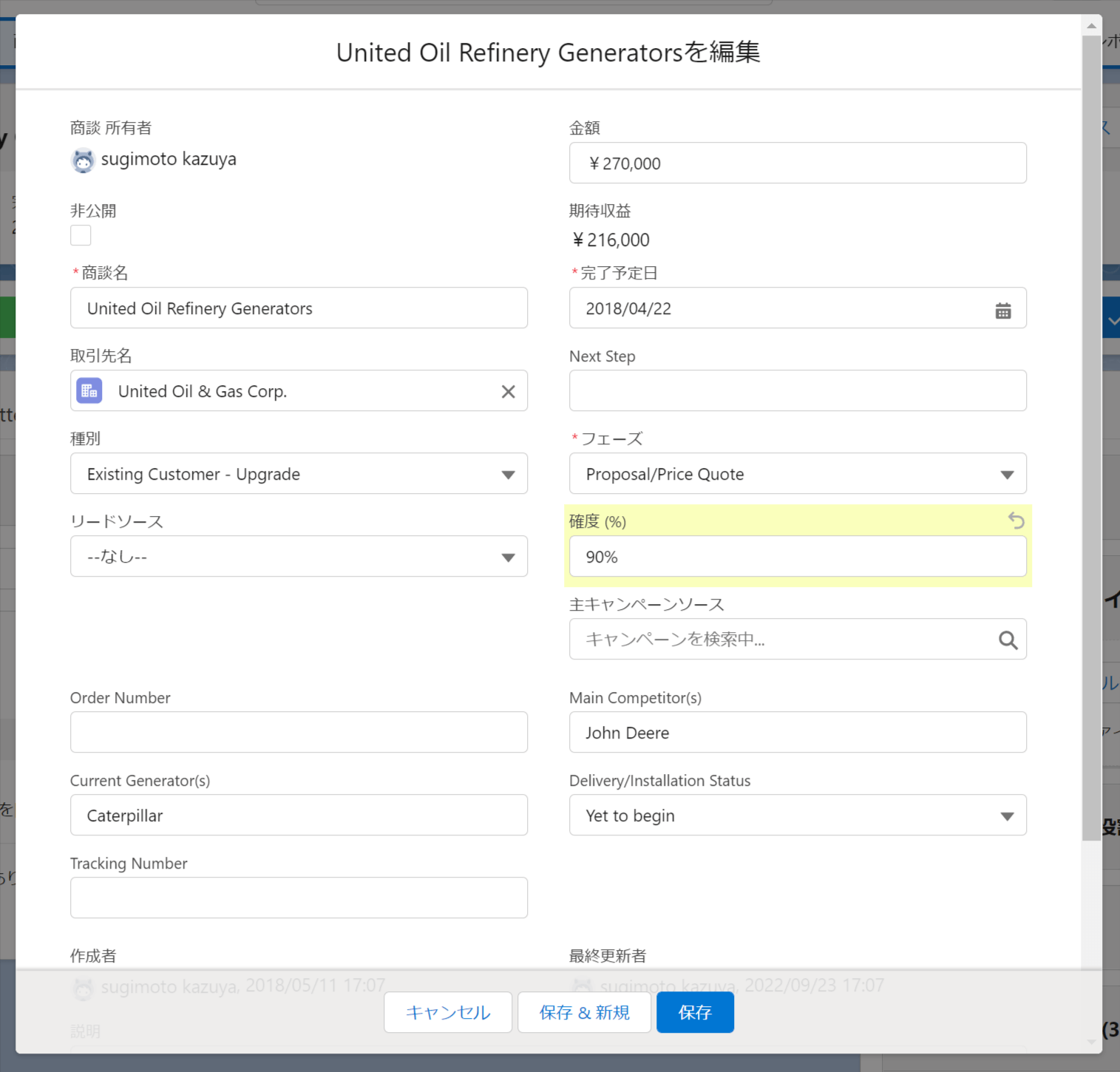The height and width of the screenshot is (1072, 1120).
Task: Click the 保存 & 新規 button
Action: click(x=584, y=1012)
